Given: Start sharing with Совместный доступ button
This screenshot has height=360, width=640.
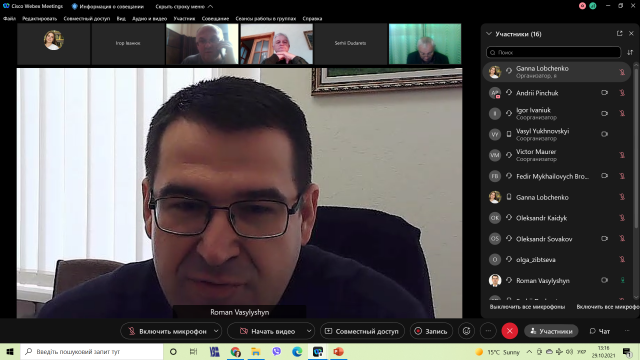Looking at the screenshot, I should coord(362,331).
